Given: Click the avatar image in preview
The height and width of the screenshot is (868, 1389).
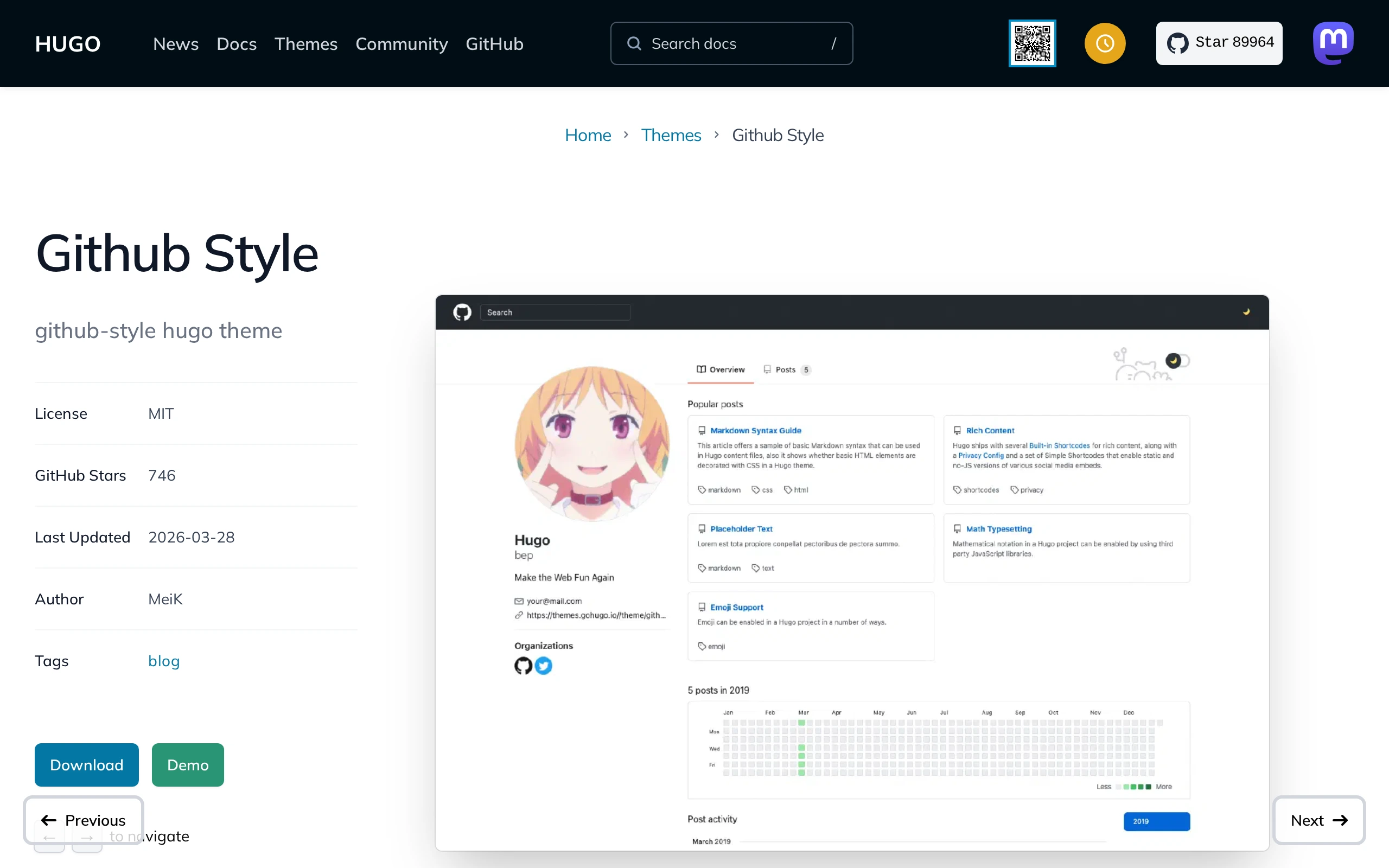Looking at the screenshot, I should coord(592,443).
